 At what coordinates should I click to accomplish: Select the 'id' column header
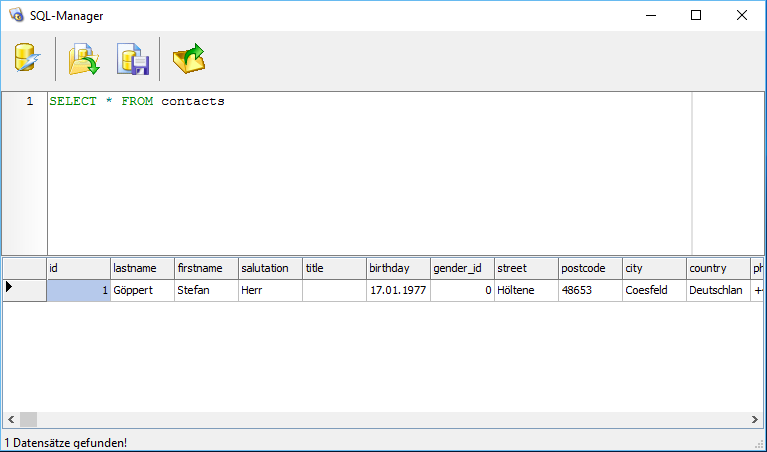click(78, 268)
